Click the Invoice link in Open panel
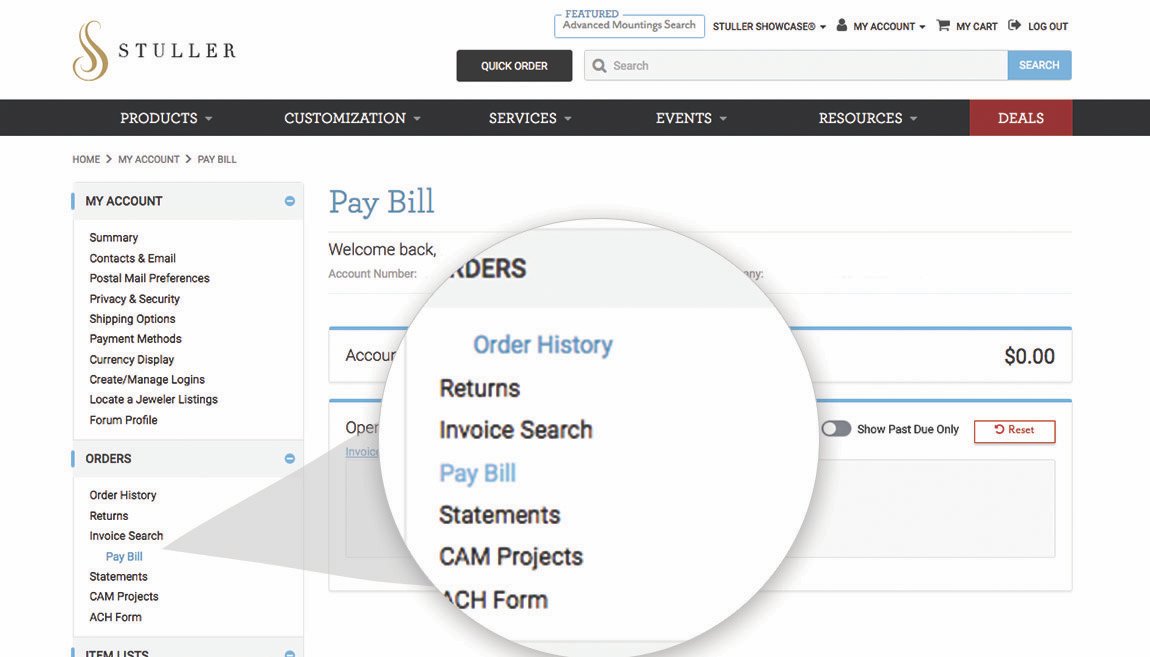The height and width of the screenshot is (657, 1150). click(362, 452)
